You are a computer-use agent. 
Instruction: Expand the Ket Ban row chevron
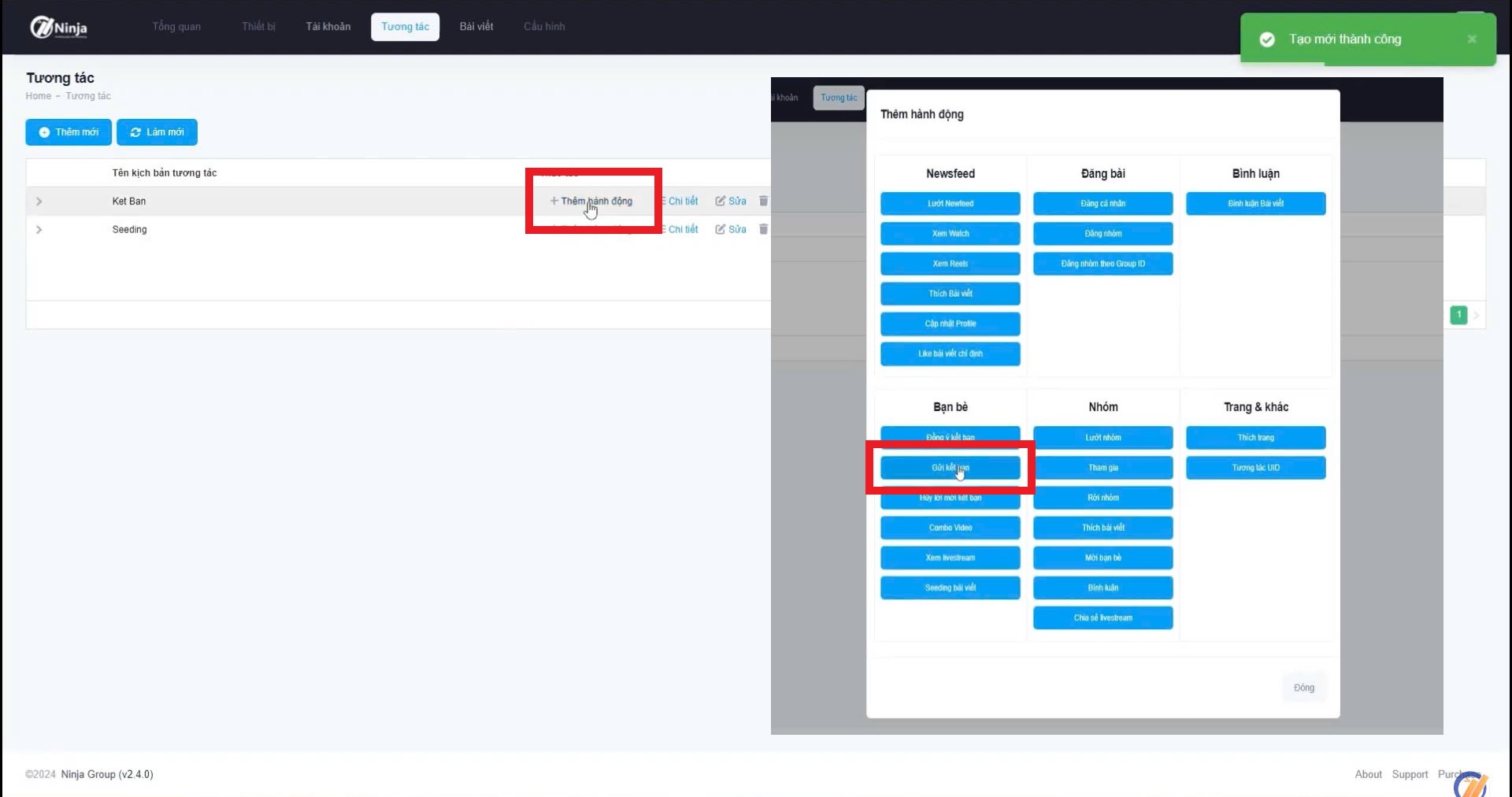tap(39, 202)
